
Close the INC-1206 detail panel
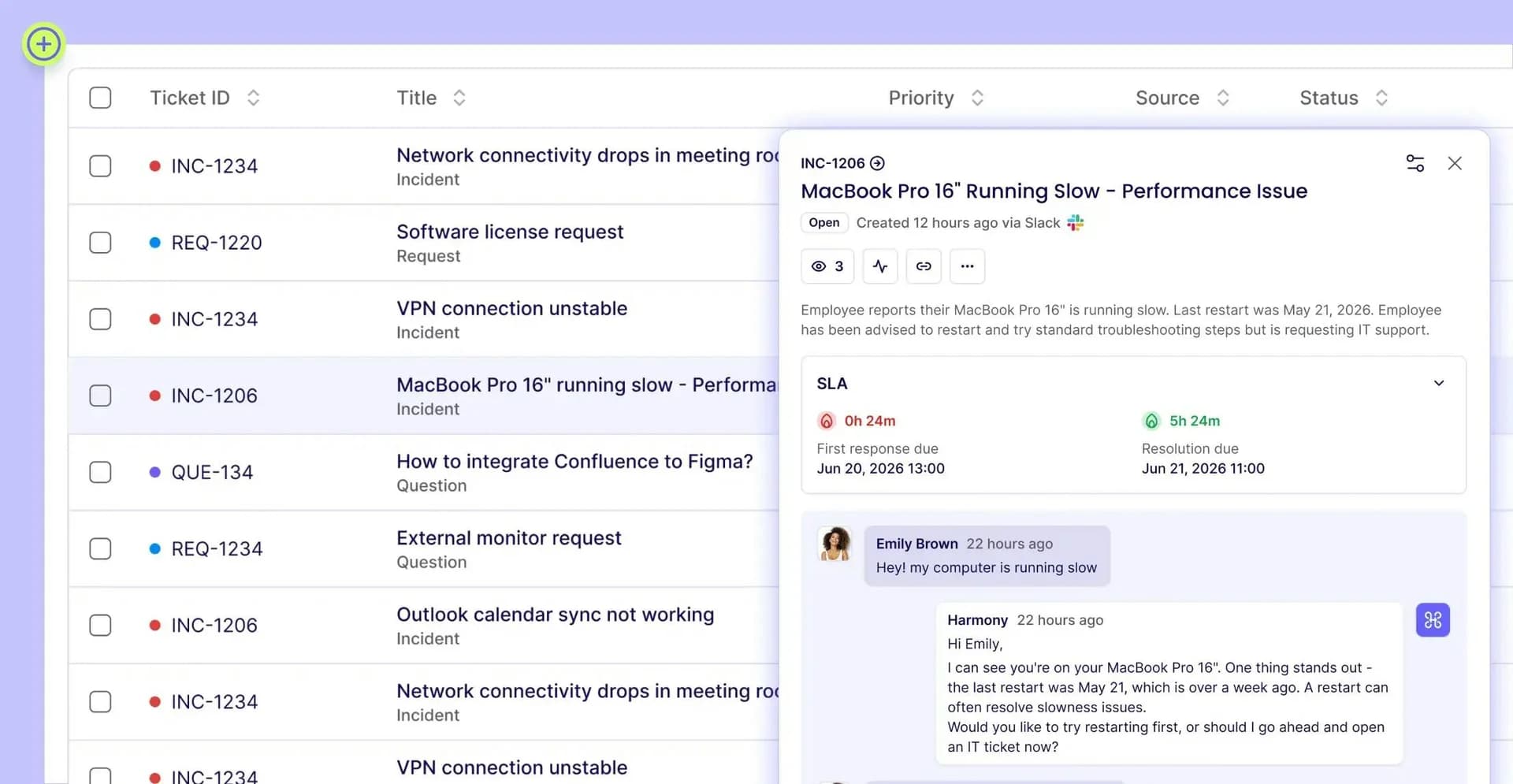[1455, 163]
